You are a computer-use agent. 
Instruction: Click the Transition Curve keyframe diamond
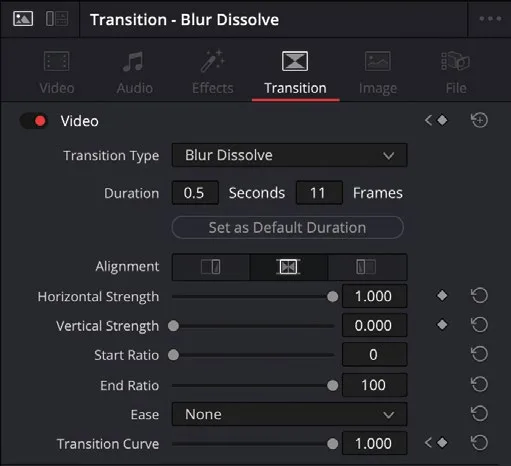coord(442,443)
